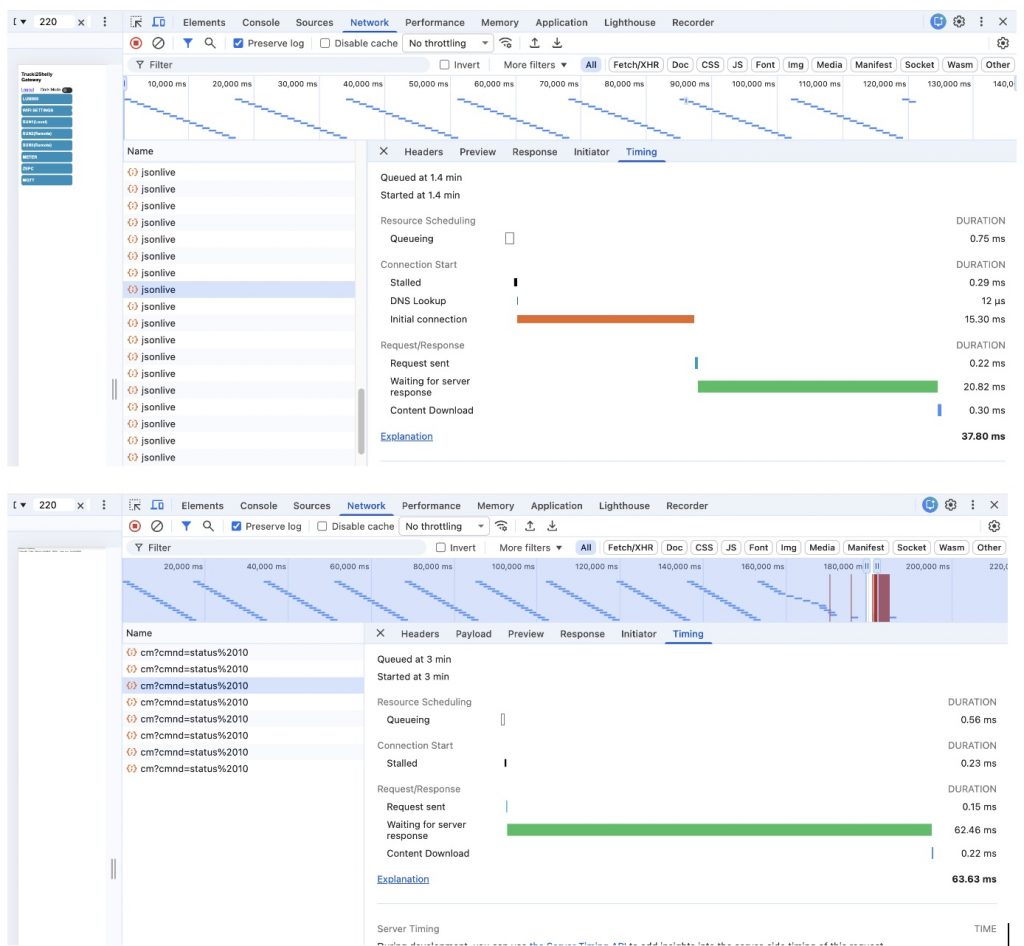Click import HAR upload icon in upper toolbar
The width and height of the screenshot is (1024, 946).
[534, 43]
